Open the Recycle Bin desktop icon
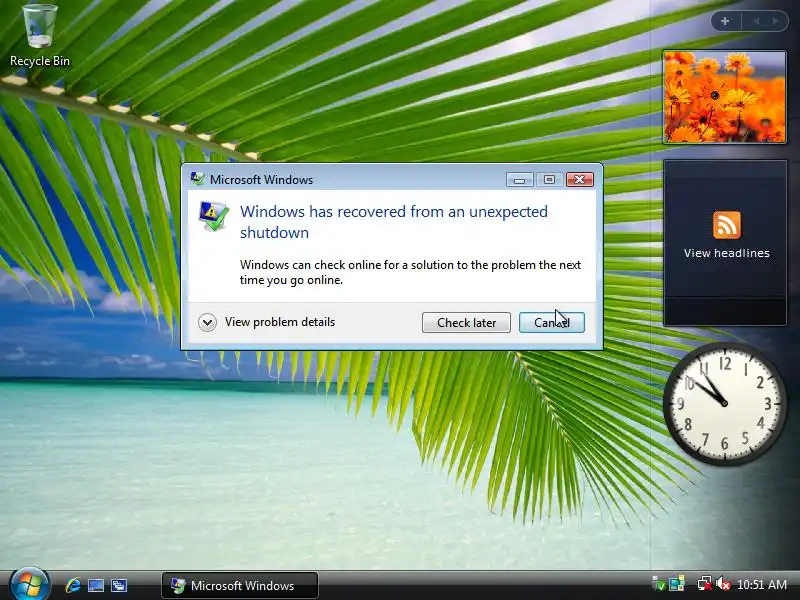Screen dimensions: 800x600 click(40, 36)
